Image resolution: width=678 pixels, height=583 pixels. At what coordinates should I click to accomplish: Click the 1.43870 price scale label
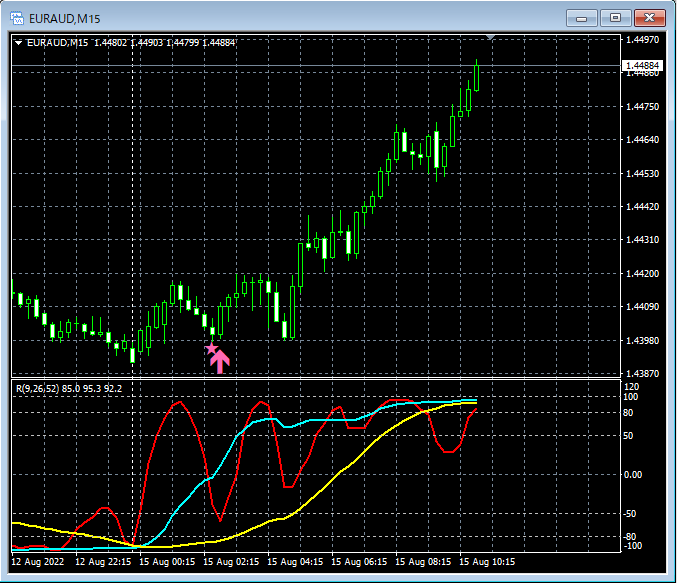point(643,374)
